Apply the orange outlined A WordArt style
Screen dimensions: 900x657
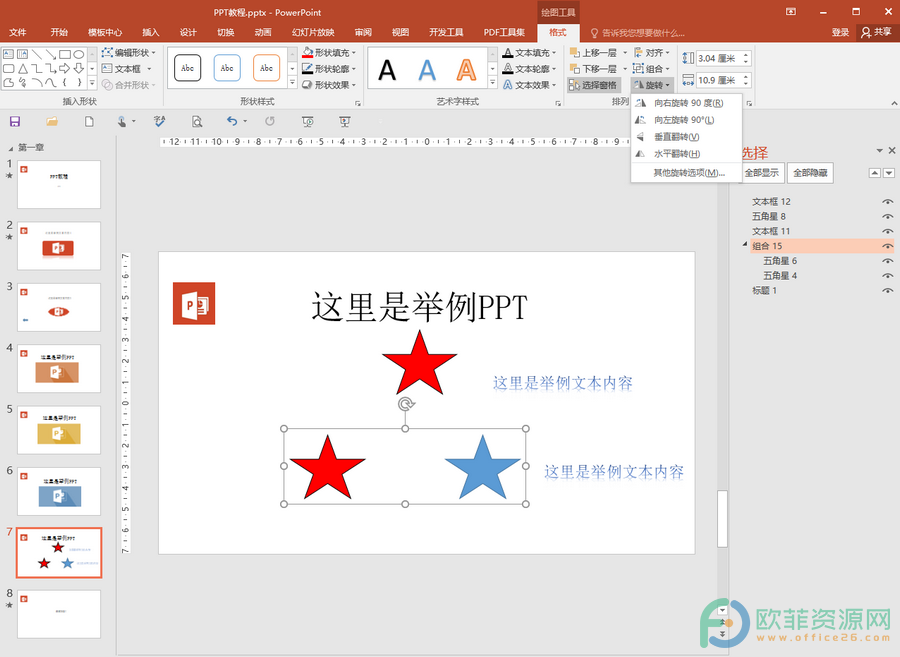[466, 71]
